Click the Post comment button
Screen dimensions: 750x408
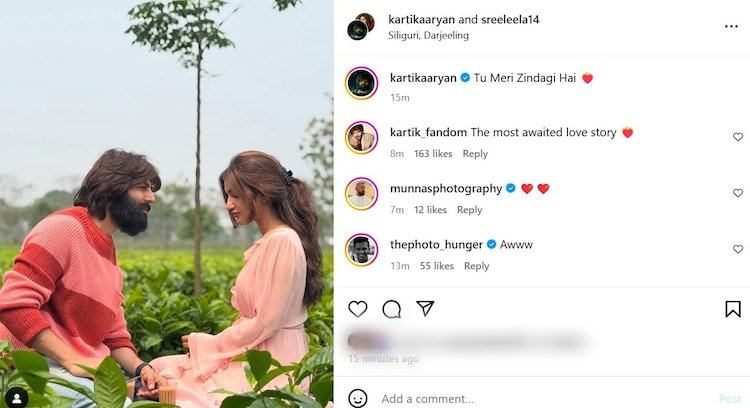pyautogui.click(x=730, y=398)
